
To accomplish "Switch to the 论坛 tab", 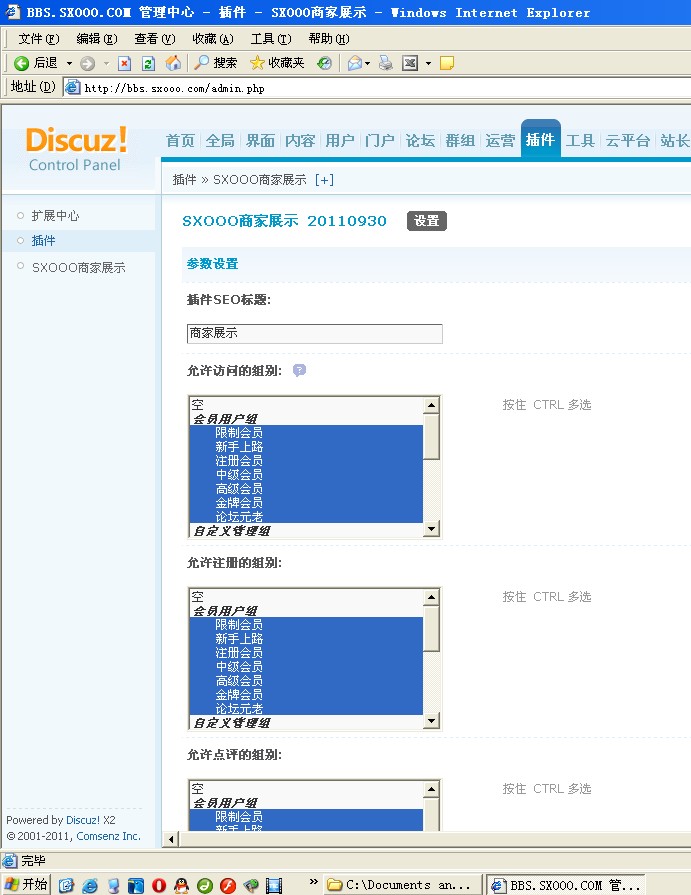I will tap(420, 140).
